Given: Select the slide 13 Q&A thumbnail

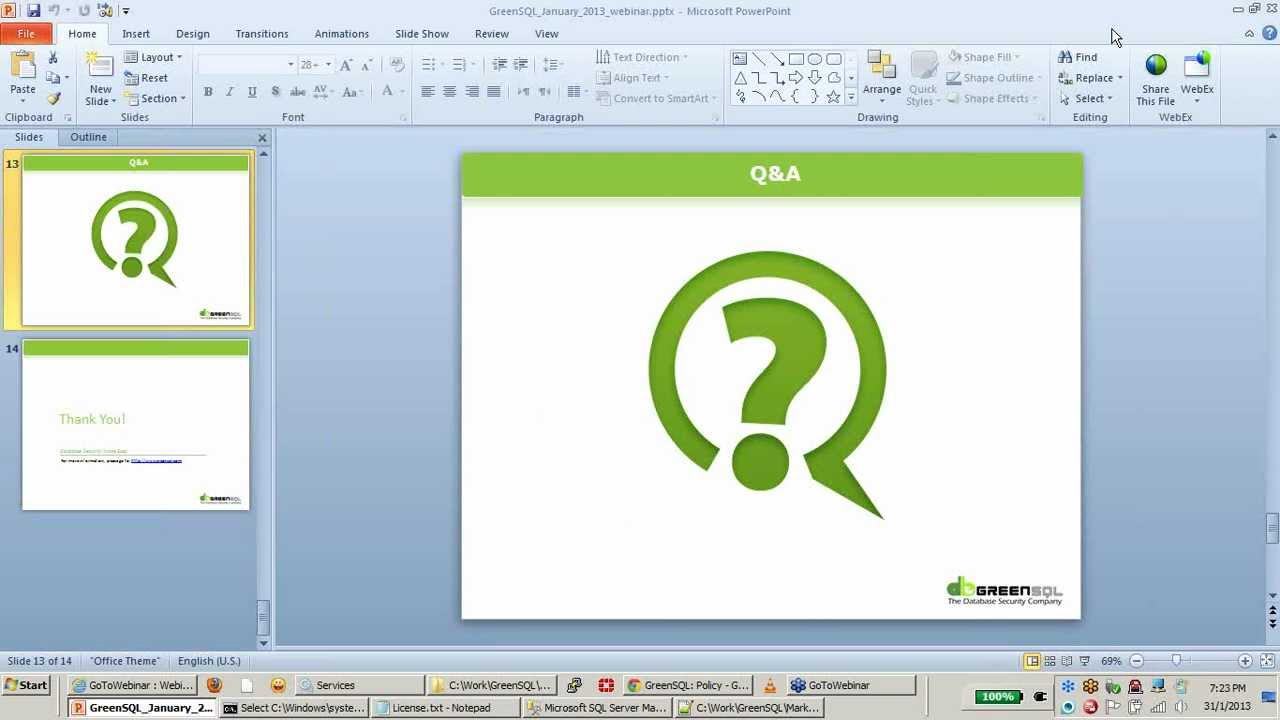Looking at the screenshot, I should (x=136, y=241).
